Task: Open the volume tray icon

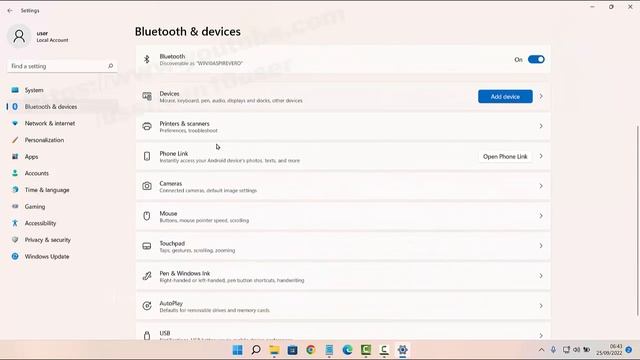Action: [577, 350]
